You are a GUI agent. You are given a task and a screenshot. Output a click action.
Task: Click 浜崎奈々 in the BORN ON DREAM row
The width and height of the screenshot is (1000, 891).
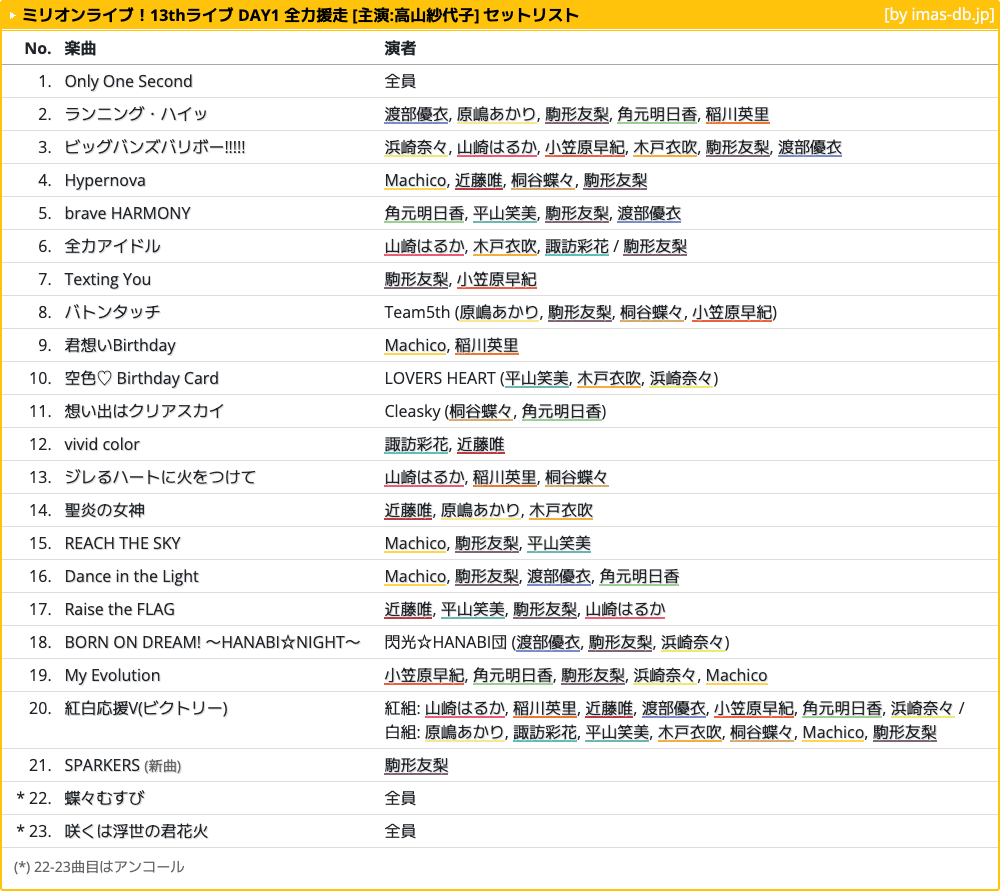(x=693, y=642)
